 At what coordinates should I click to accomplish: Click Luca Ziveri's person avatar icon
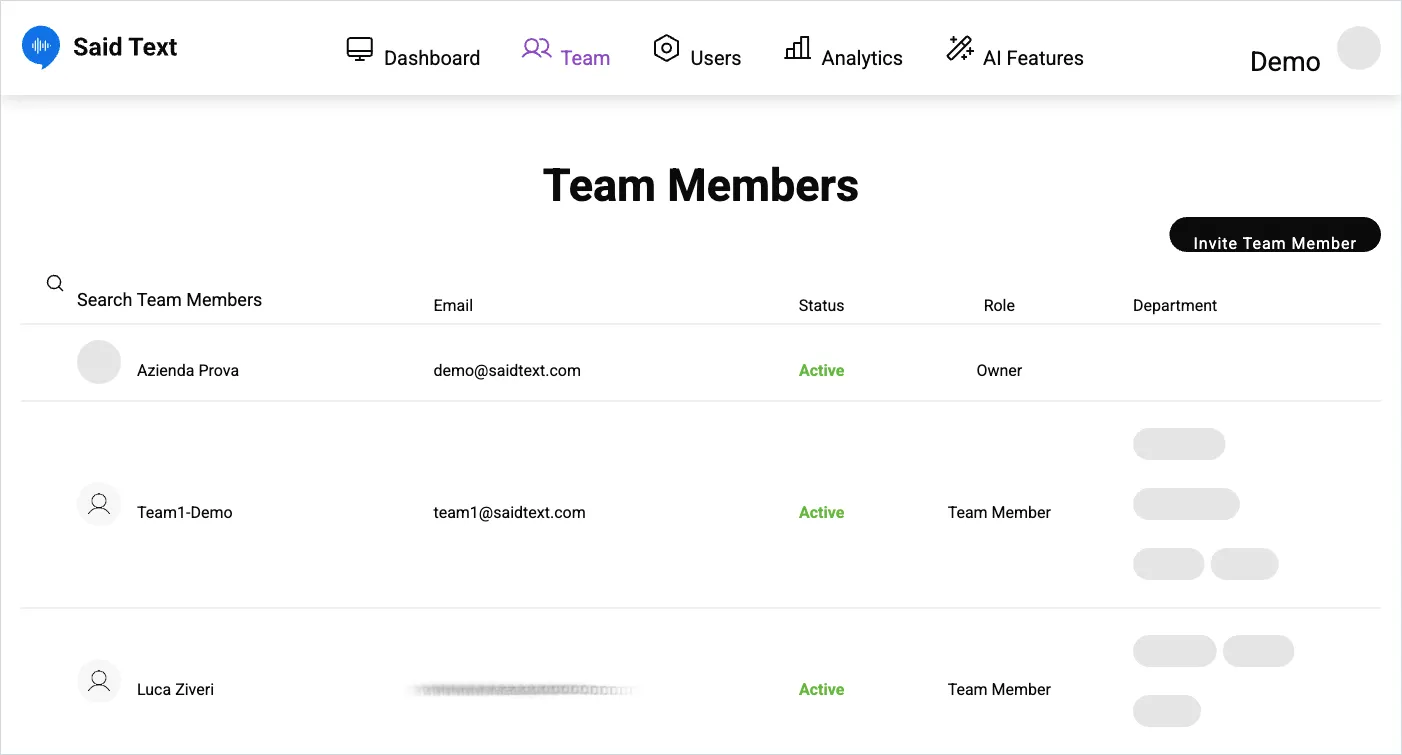[x=99, y=681]
